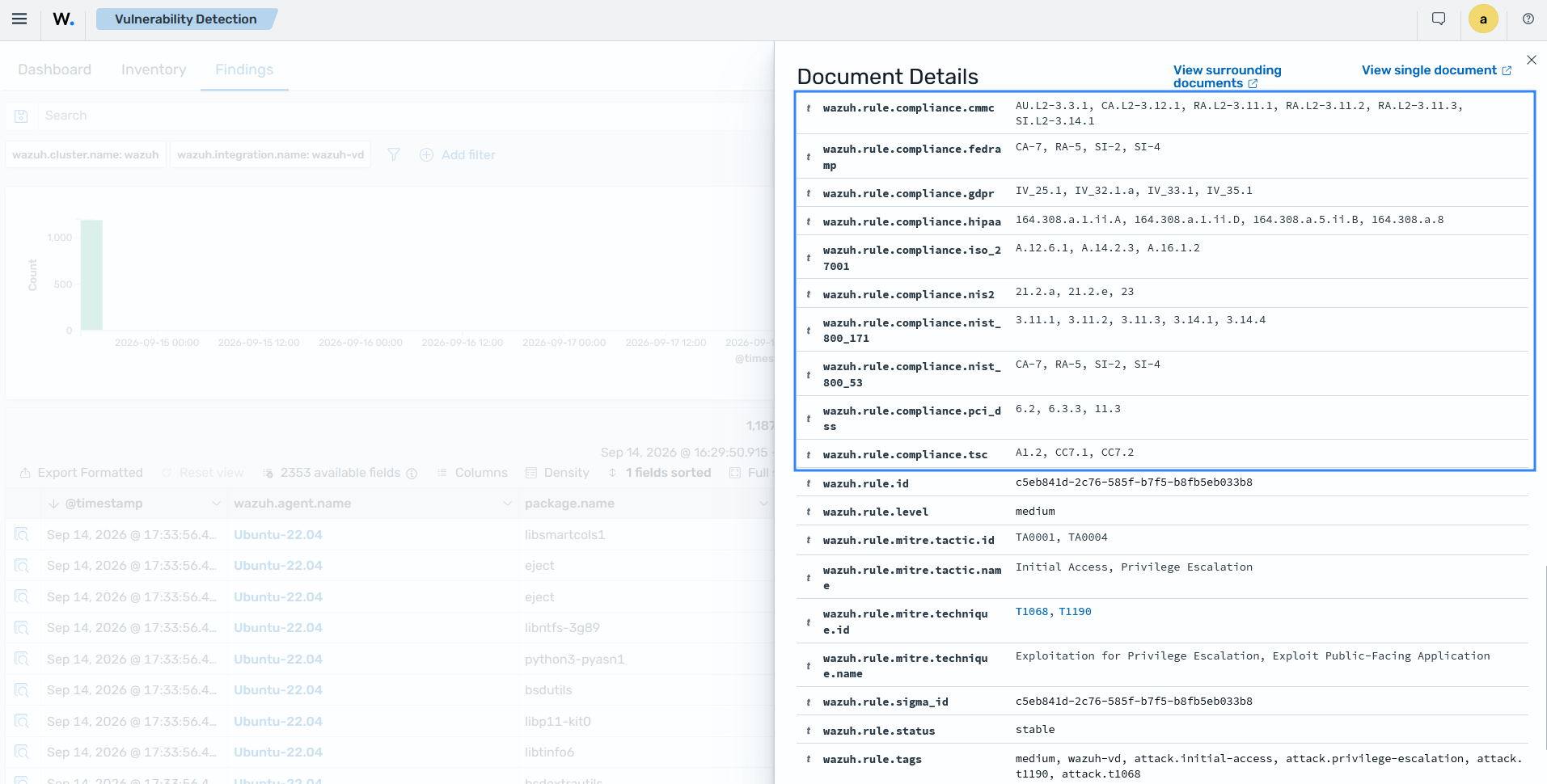The width and height of the screenshot is (1547, 784).
Task: Click filter pill wazuh.integration.name: wazuh-vd
Action: pos(271,154)
